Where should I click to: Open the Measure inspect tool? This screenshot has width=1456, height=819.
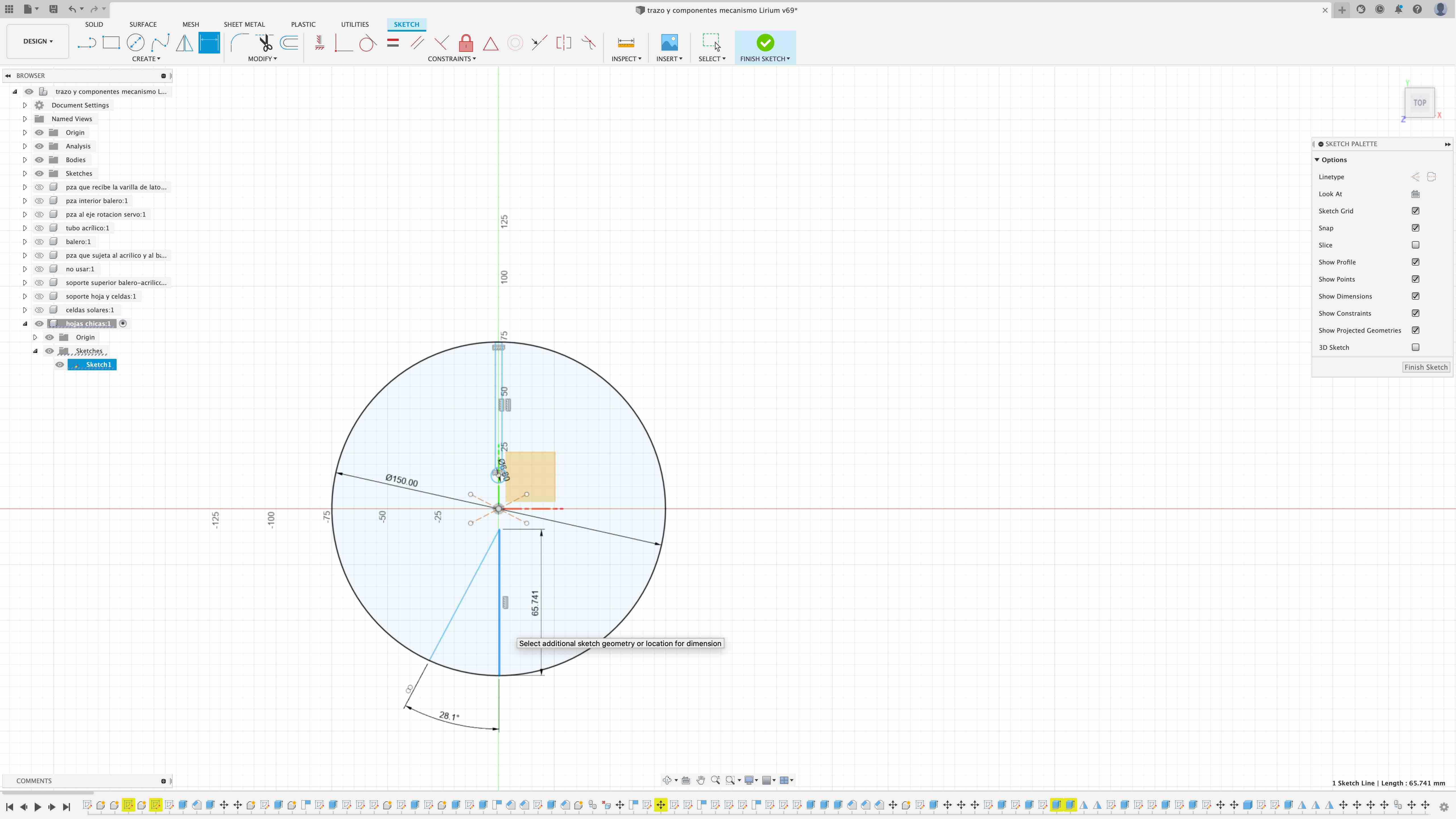[x=626, y=43]
